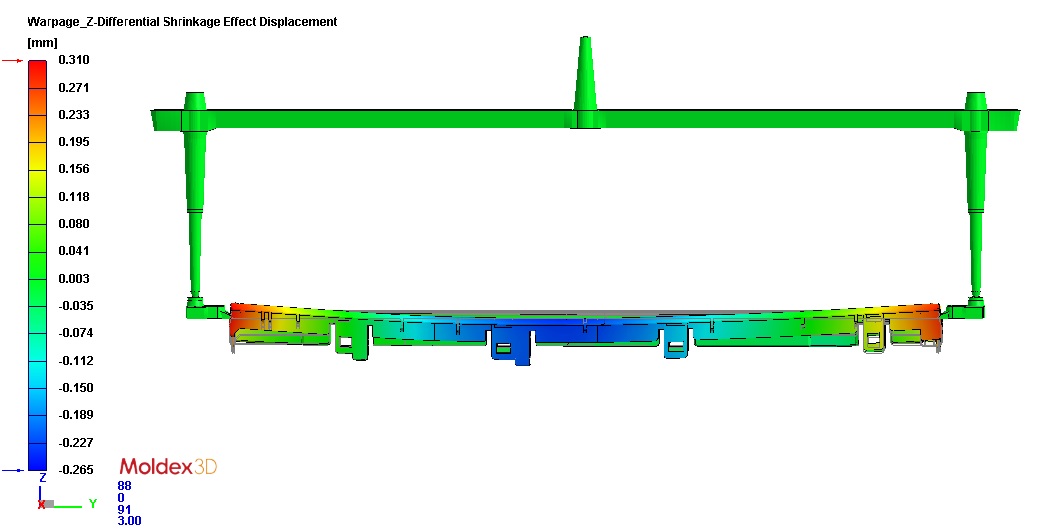
Task: Pick the horizontal green runner bar
Action: (585, 120)
